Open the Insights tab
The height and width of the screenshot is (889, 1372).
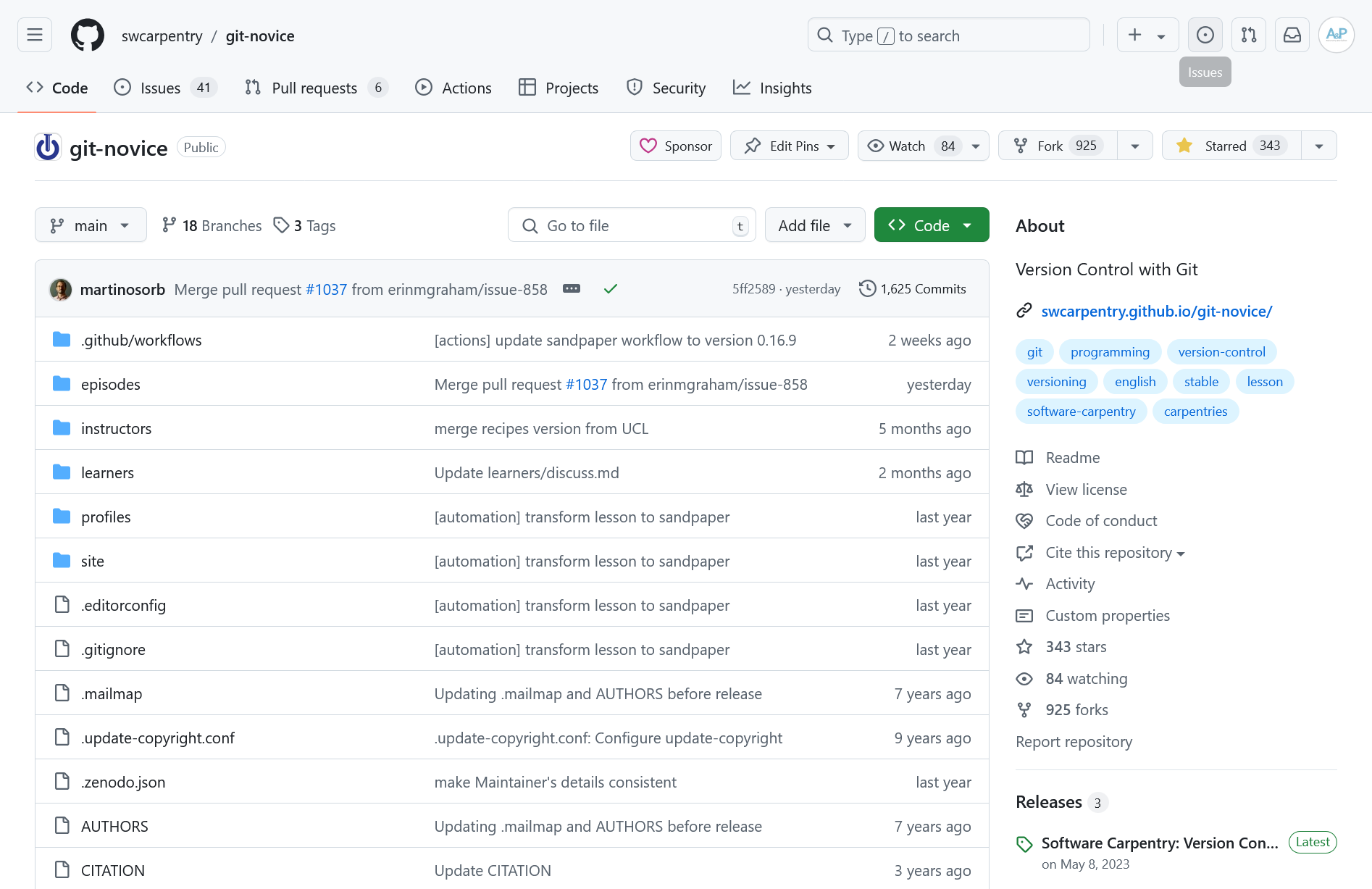coord(772,88)
